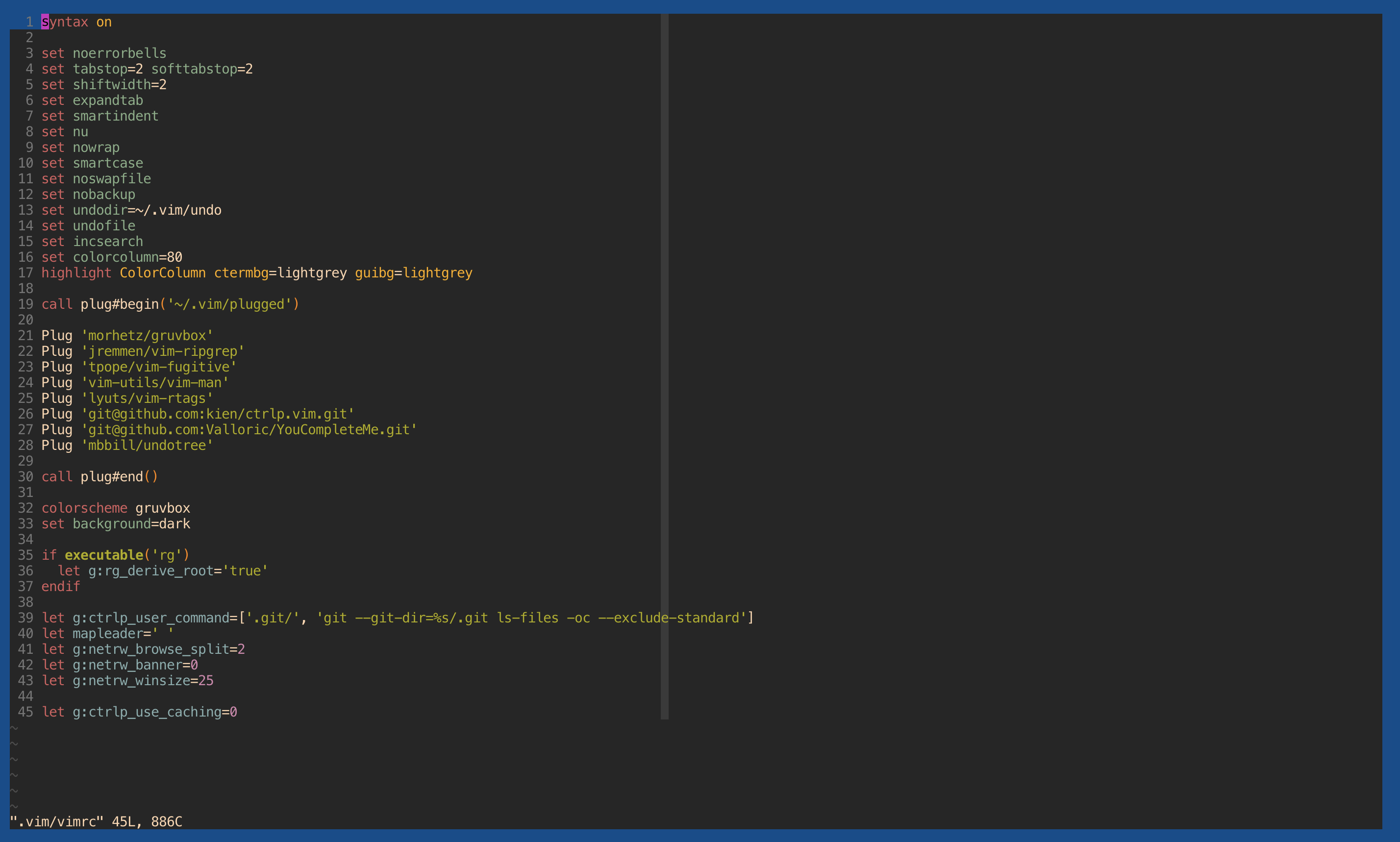Click the plug#end() call
1400x842 pixels.
[x=119, y=476]
